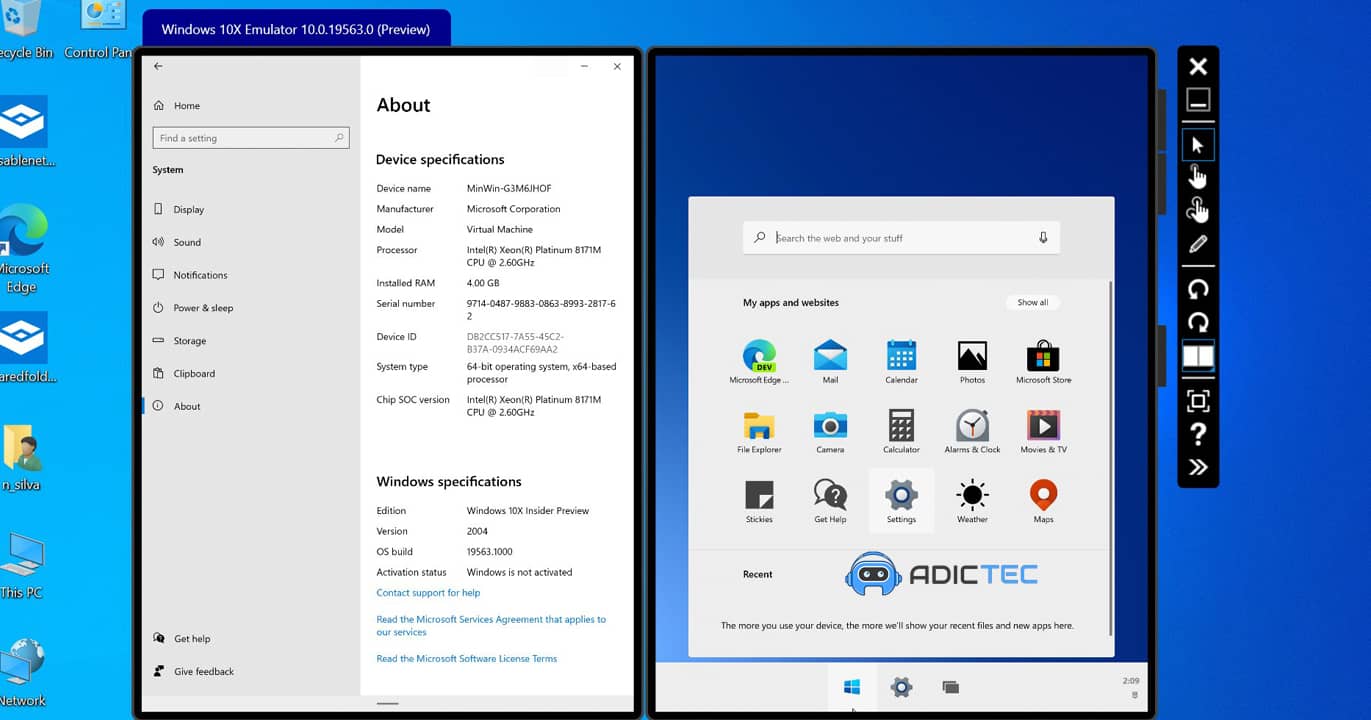Click emulator help question mark icon
This screenshot has width=1371, height=720.
coord(1198,434)
